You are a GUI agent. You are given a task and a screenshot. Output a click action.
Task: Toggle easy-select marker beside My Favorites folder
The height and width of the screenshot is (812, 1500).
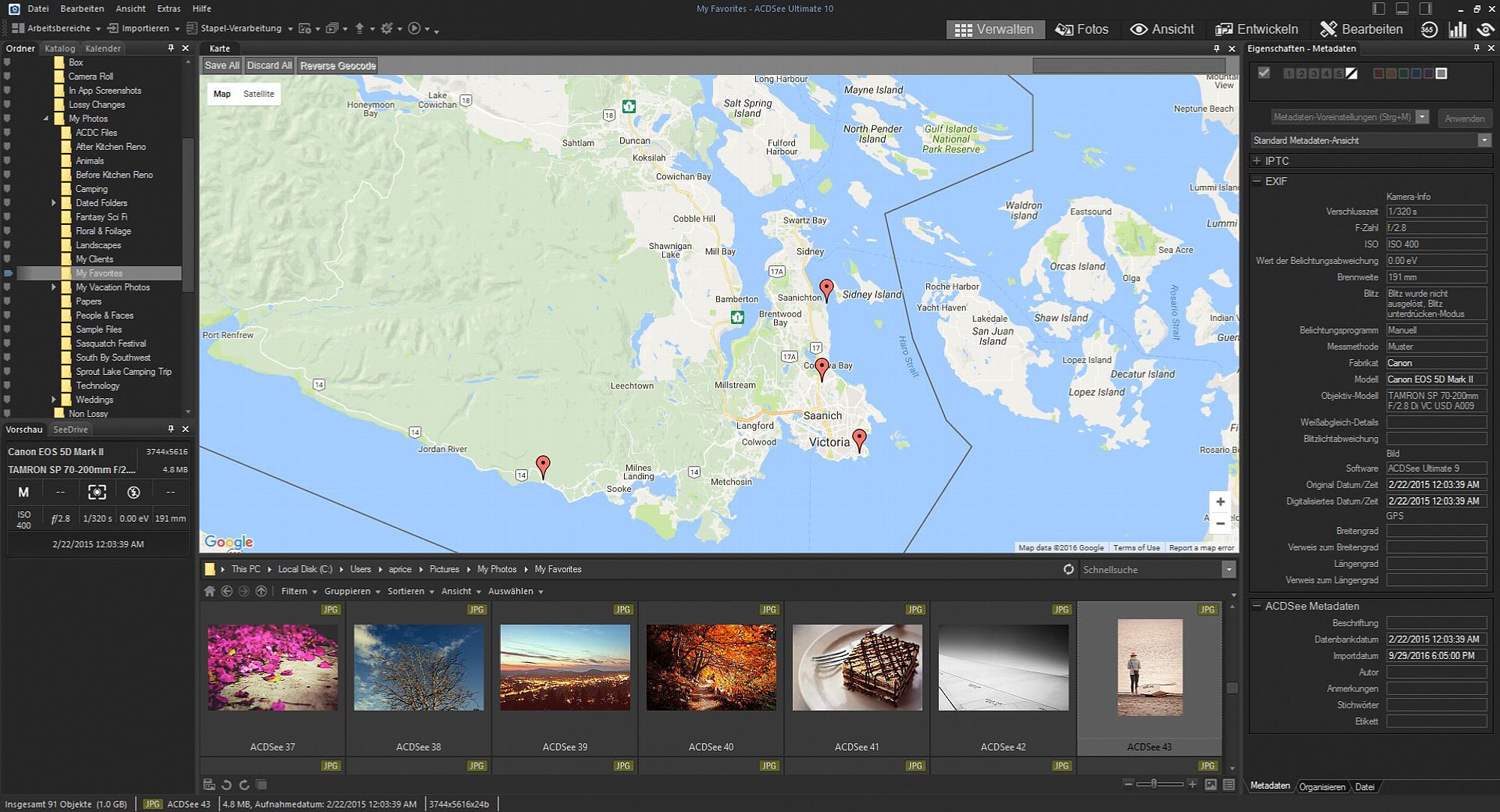[7, 273]
